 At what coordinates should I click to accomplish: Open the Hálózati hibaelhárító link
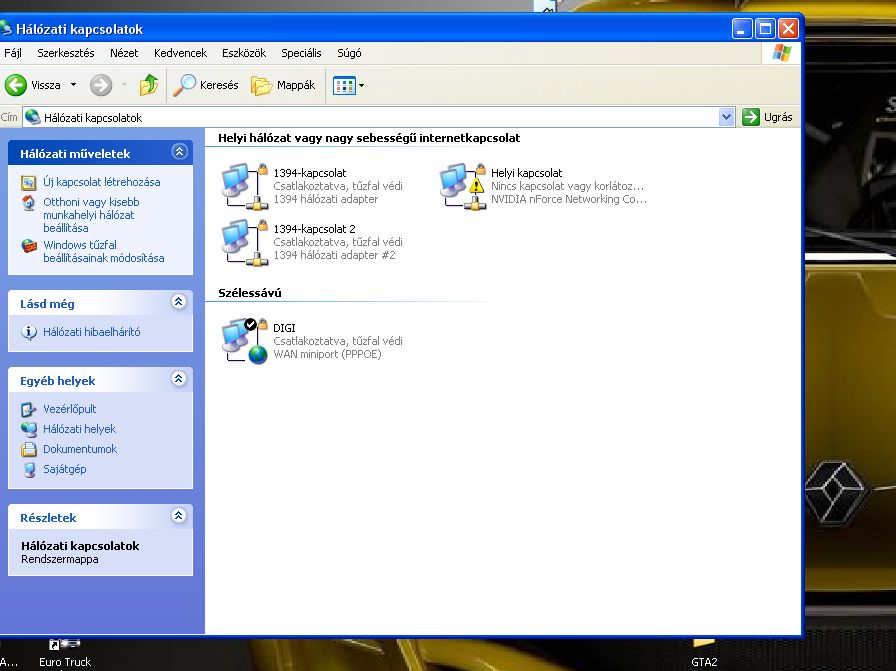(91, 332)
